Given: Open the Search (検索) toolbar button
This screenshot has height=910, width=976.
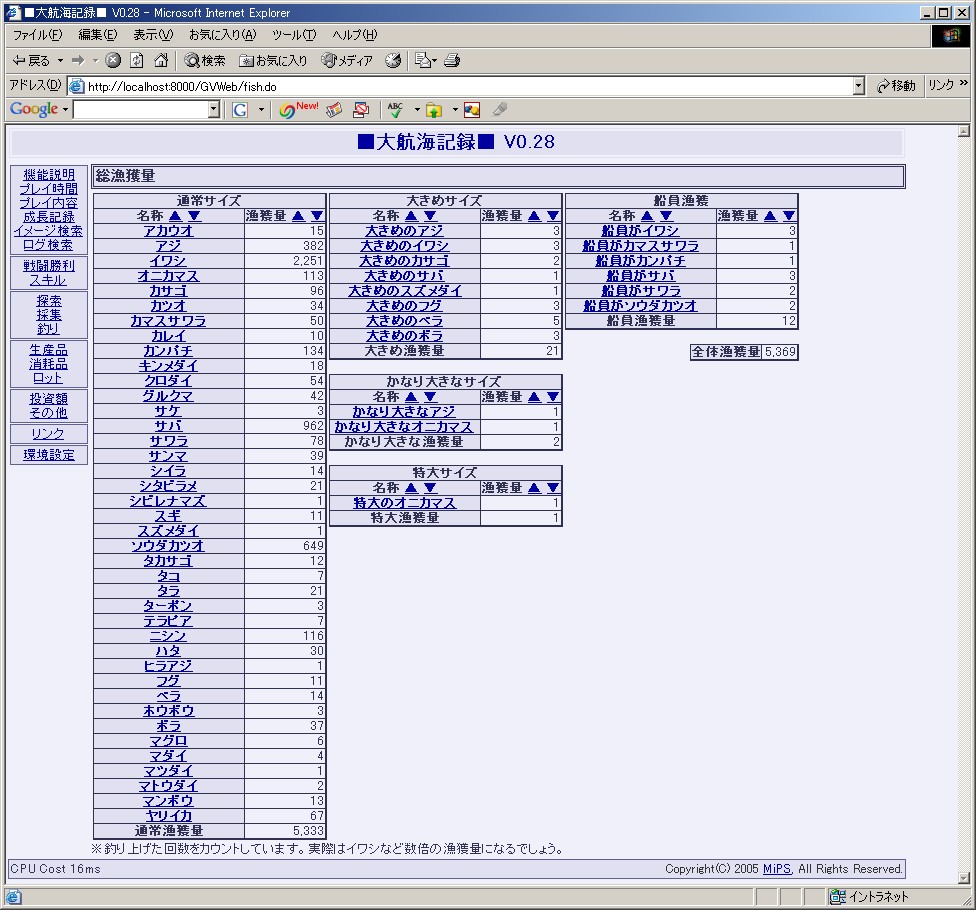Looking at the screenshot, I should click(205, 60).
